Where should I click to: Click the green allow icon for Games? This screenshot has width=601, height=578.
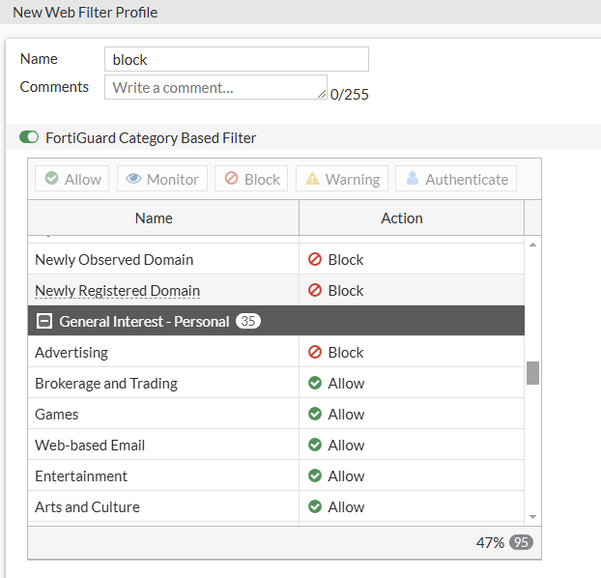(x=315, y=414)
